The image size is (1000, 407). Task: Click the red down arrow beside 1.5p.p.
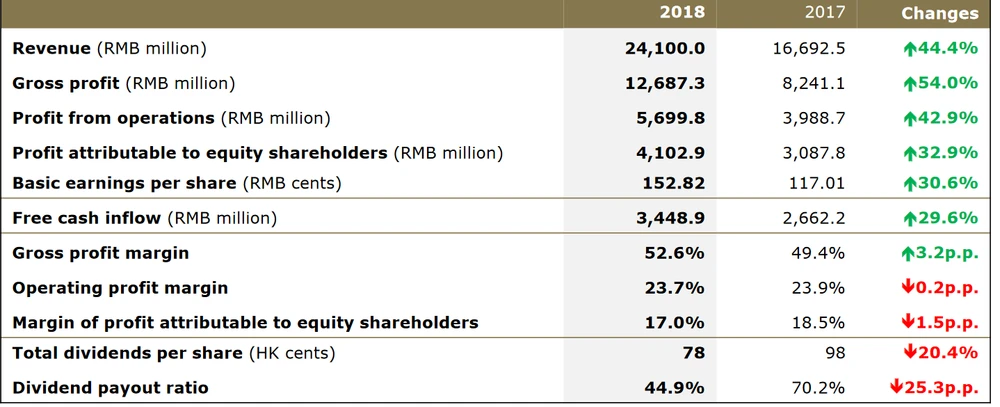pos(908,322)
